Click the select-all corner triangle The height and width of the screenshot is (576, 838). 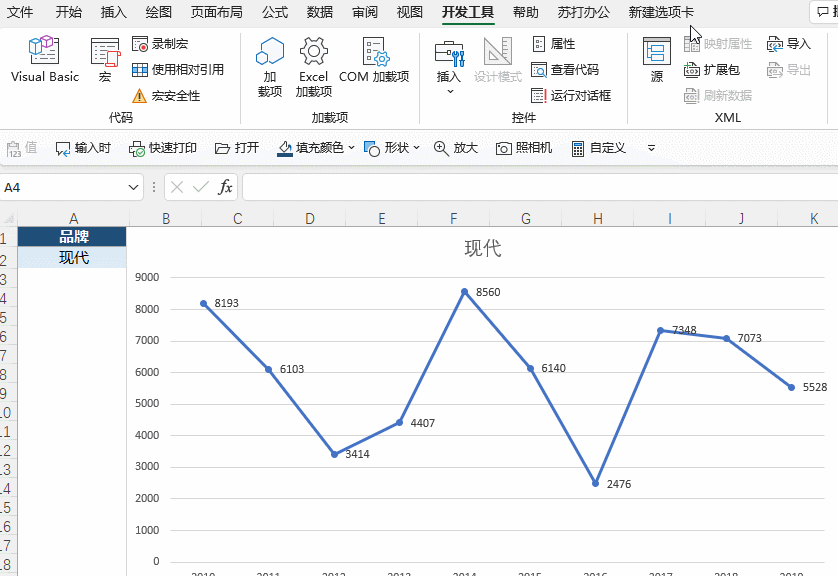point(9,219)
